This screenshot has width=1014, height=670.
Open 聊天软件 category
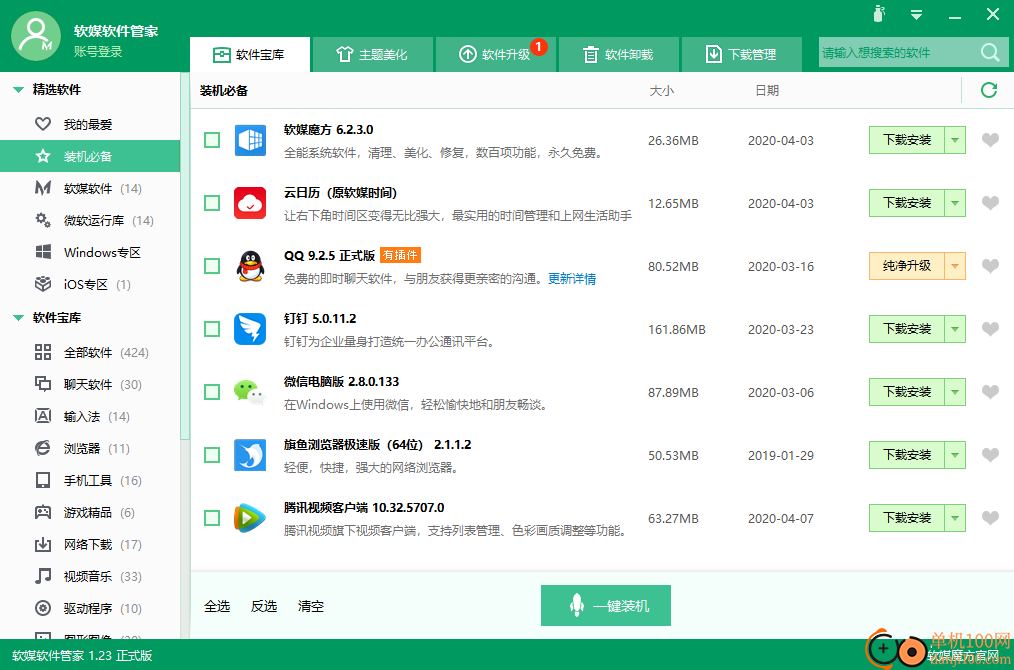pos(91,384)
